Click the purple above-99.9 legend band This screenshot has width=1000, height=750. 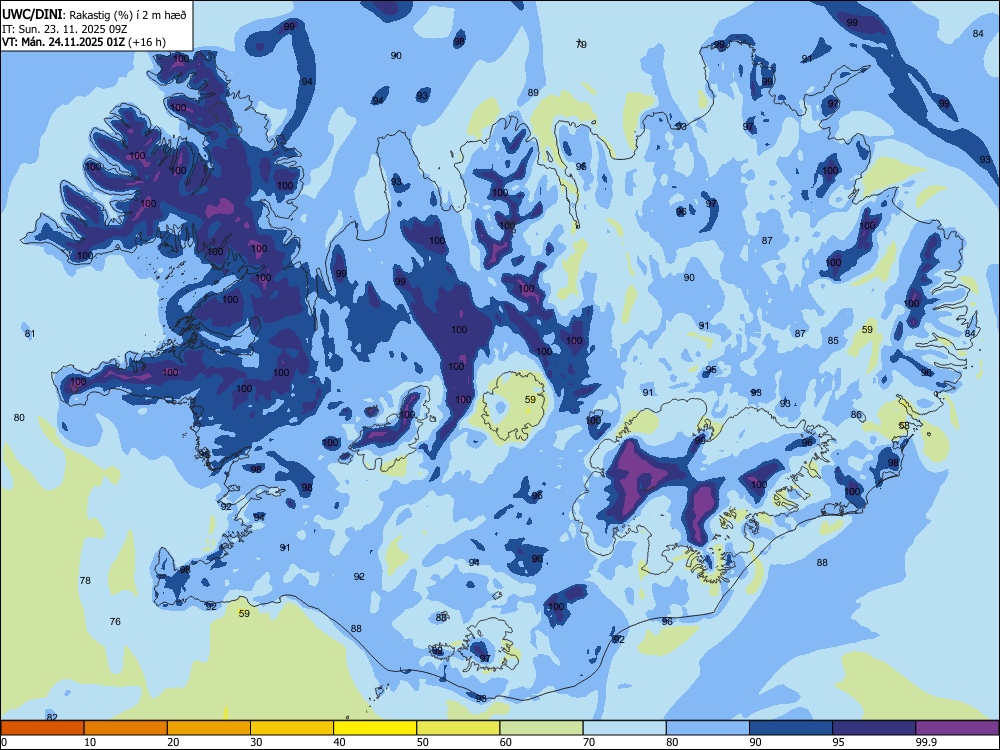(x=957, y=728)
